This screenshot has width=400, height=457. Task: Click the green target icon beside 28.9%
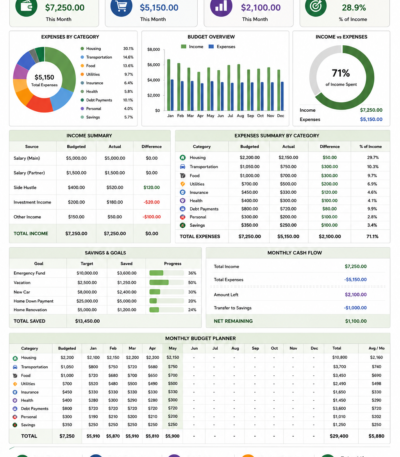[316, 6]
